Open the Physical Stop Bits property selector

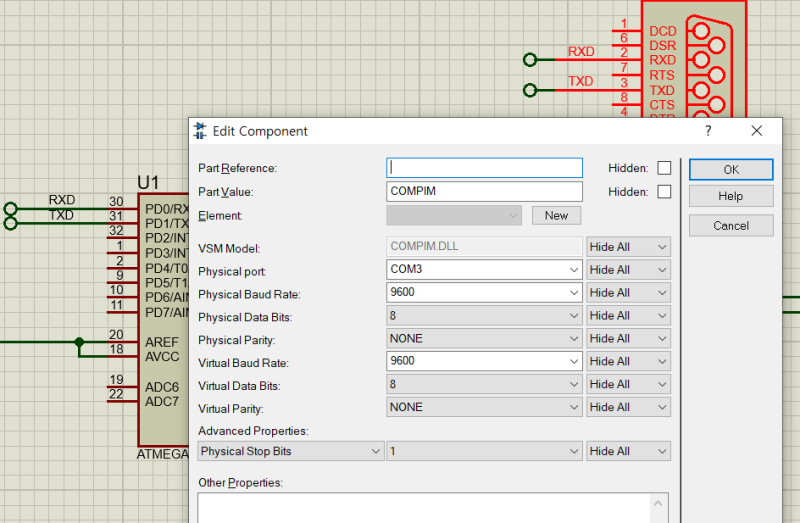(x=291, y=451)
